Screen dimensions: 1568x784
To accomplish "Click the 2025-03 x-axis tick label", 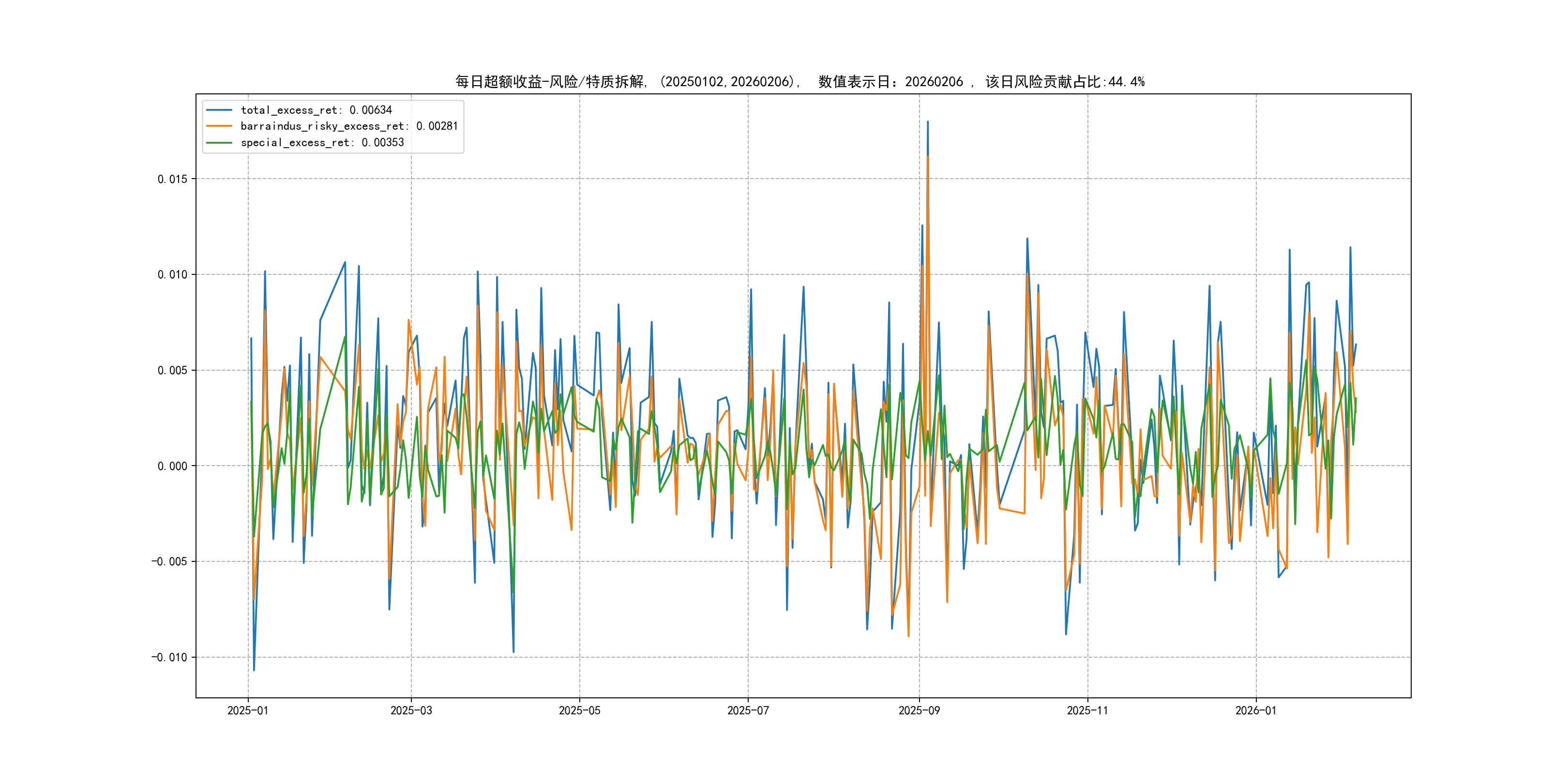I will (411, 710).
